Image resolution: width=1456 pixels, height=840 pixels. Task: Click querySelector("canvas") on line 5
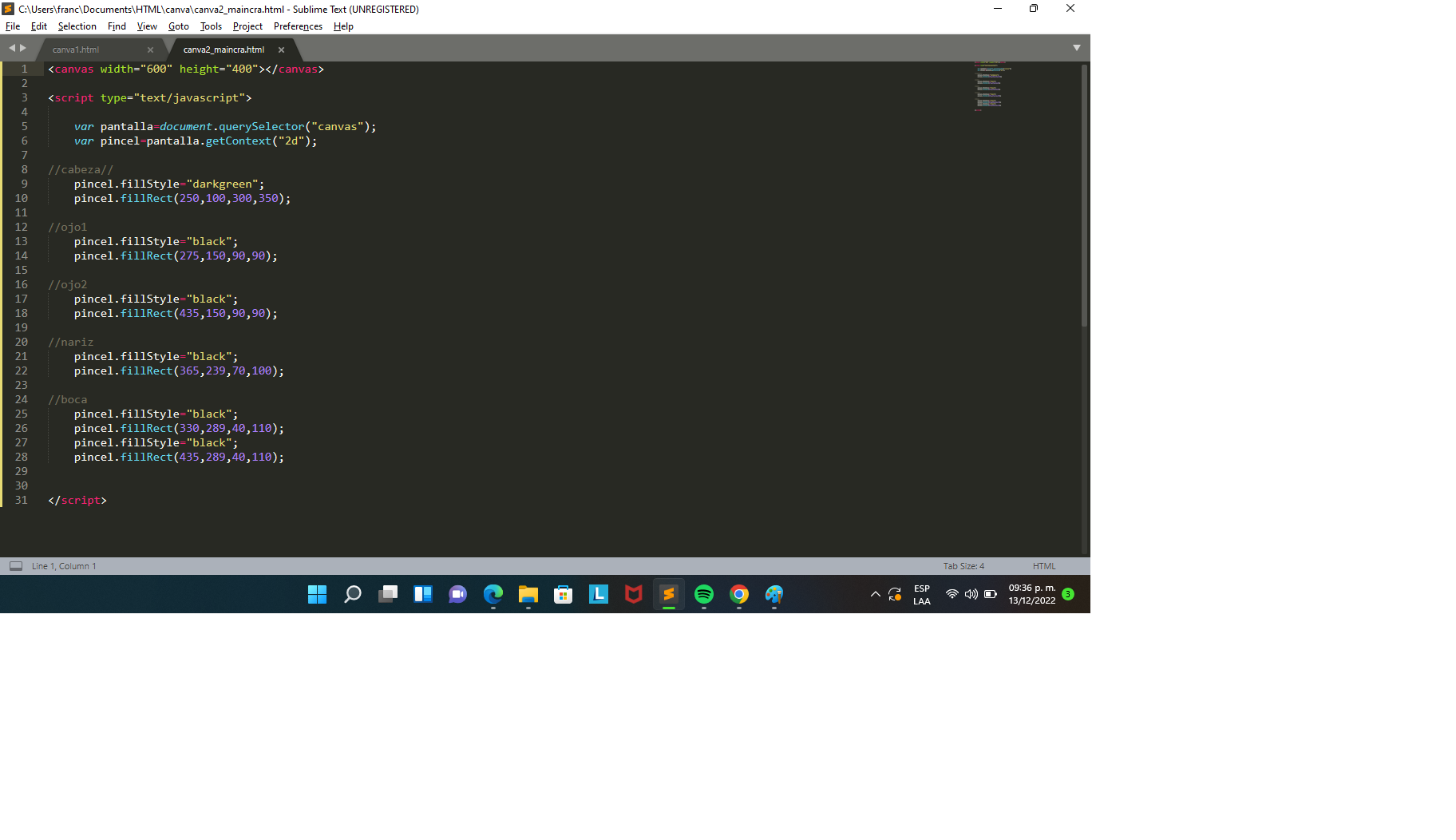(295, 127)
